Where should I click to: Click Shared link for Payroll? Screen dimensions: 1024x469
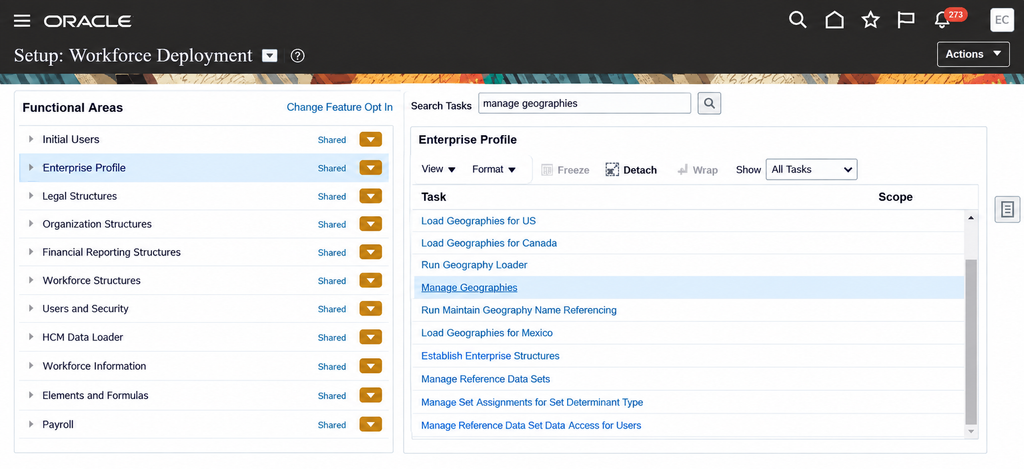click(332, 425)
